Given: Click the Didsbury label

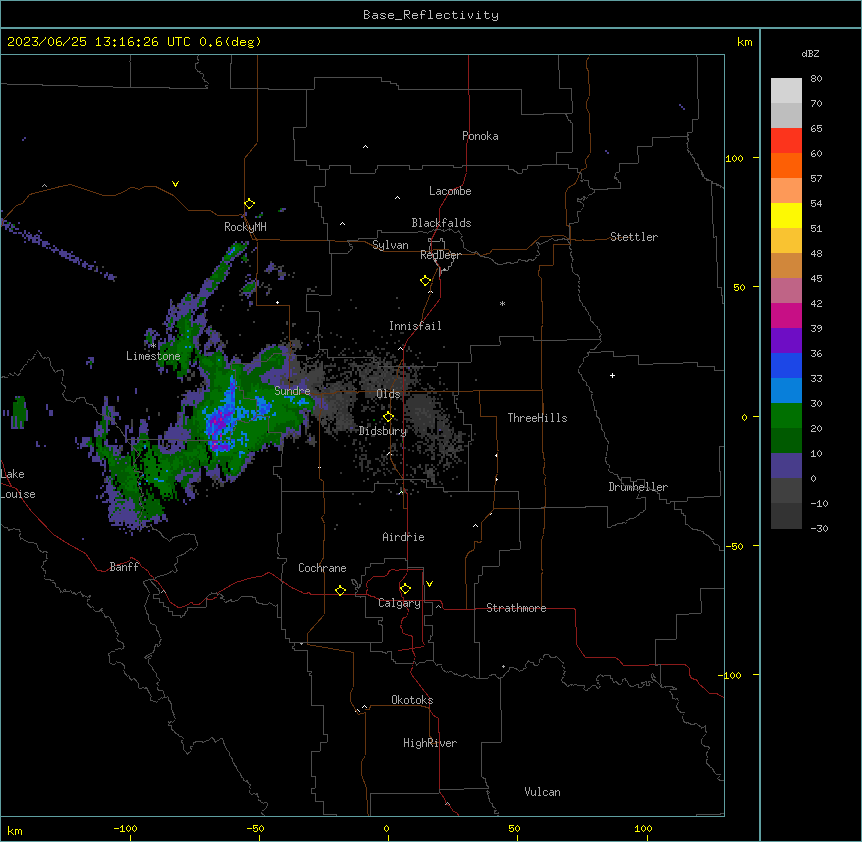Looking at the screenshot, I should (x=383, y=431).
